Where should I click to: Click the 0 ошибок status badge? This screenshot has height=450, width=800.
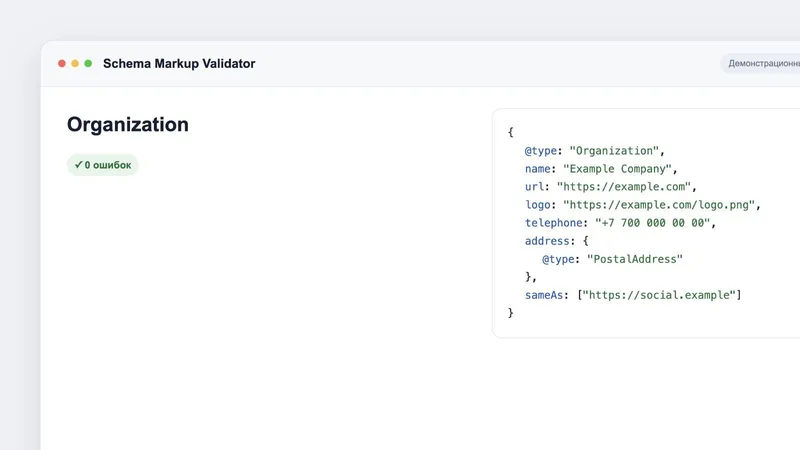(x=103, y=165)
